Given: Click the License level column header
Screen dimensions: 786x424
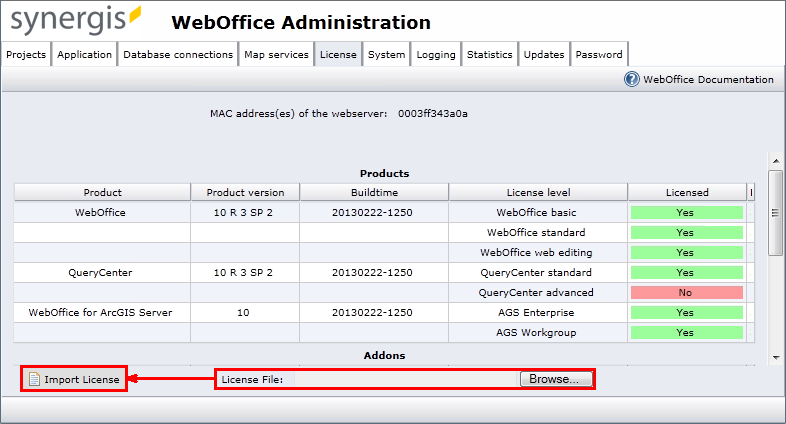Looking at the screenshot, I should 538,192.
